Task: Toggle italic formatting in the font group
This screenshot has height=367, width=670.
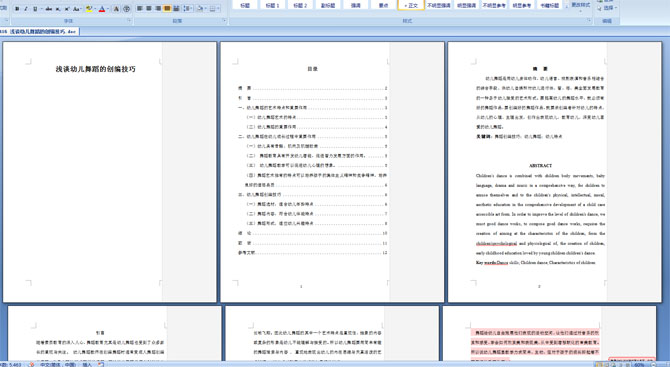Action: click(26, 9)
